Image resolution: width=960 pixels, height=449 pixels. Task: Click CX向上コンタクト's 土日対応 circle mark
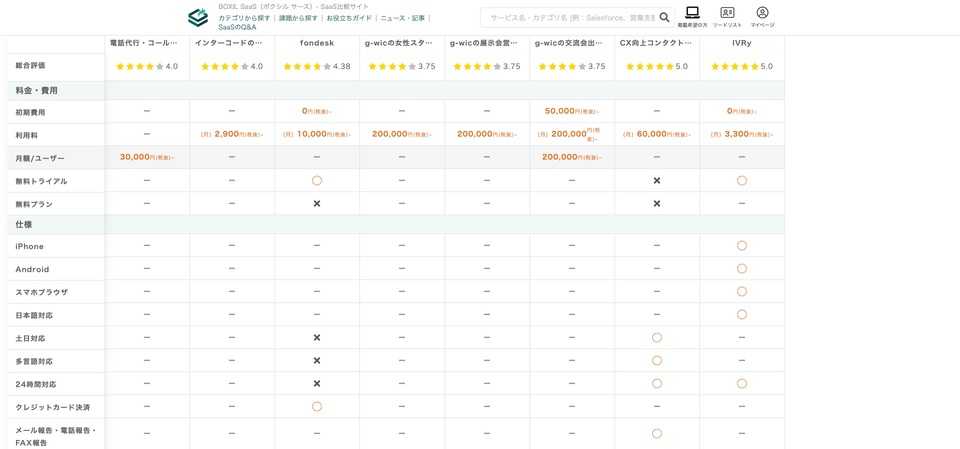(656, 338)
